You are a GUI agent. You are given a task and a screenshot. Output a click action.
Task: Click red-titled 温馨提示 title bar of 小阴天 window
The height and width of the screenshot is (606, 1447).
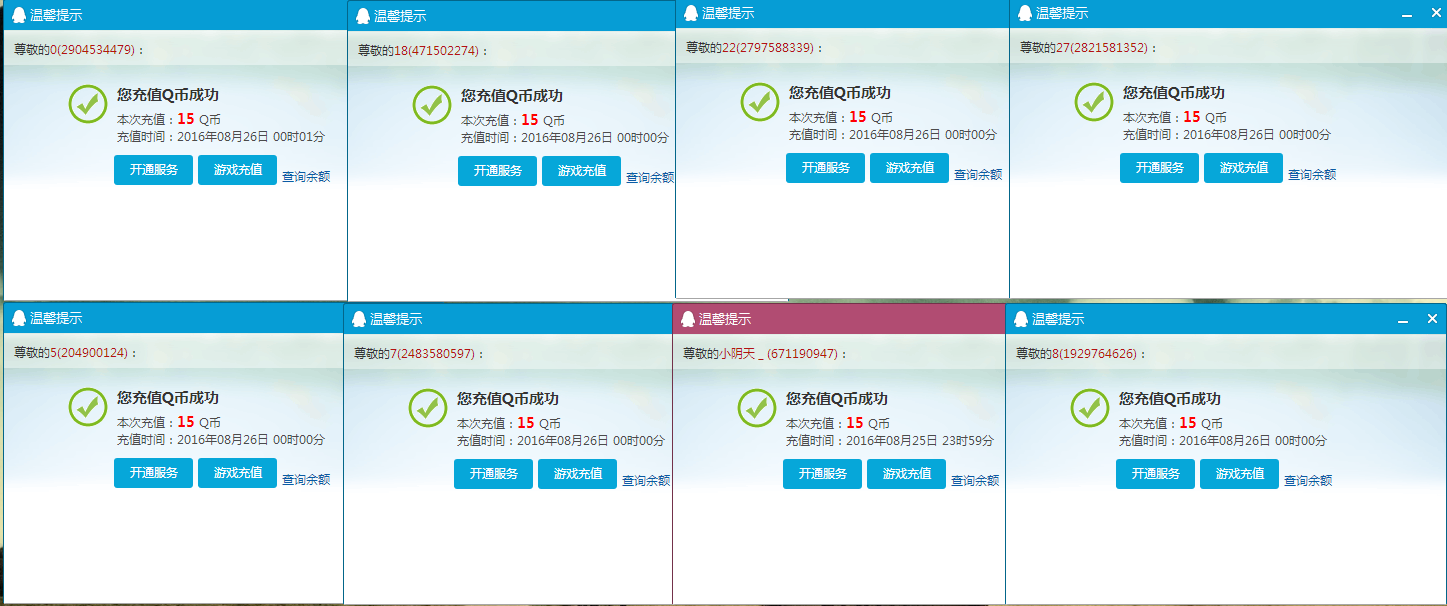[839, 319]
